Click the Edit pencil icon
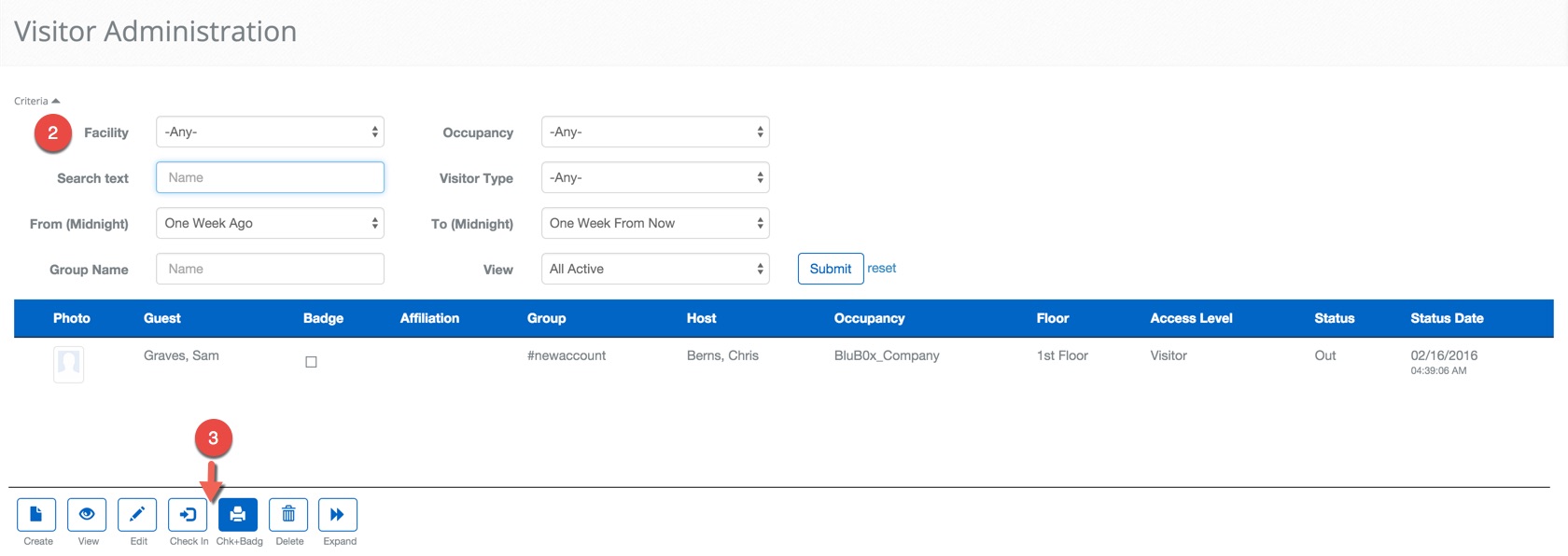This screenshot has width=1568, height=556. point(137,515)
